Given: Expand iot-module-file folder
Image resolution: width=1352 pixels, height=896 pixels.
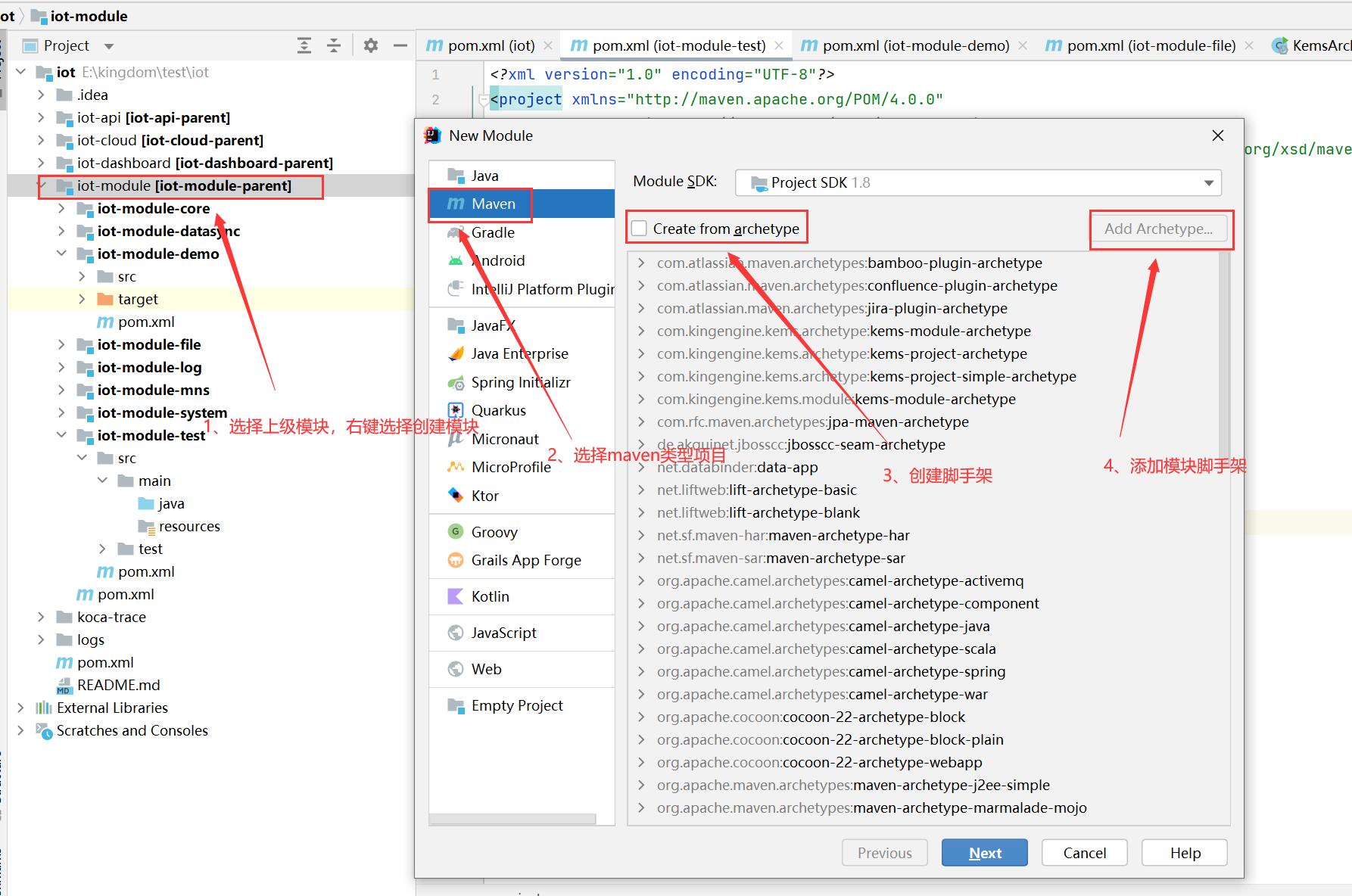Looking at the screenshot, I should (x=61, y=344).
